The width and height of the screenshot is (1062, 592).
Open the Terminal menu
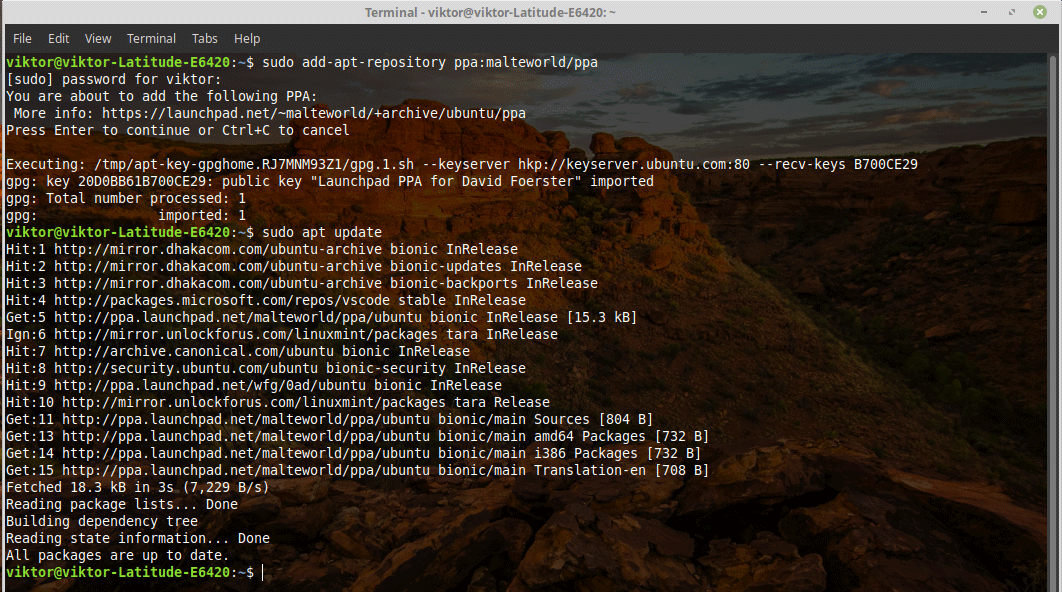tap(151, 38)
